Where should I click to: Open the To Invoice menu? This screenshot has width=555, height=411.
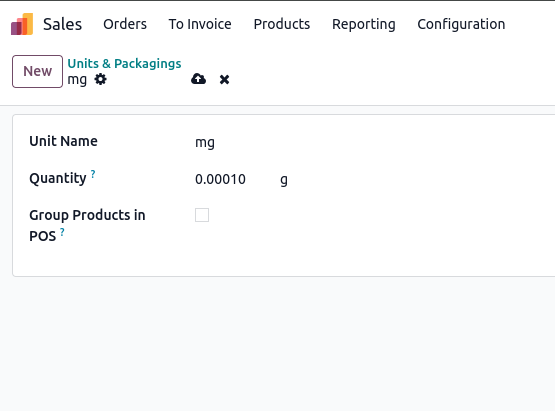pos(200,24)
